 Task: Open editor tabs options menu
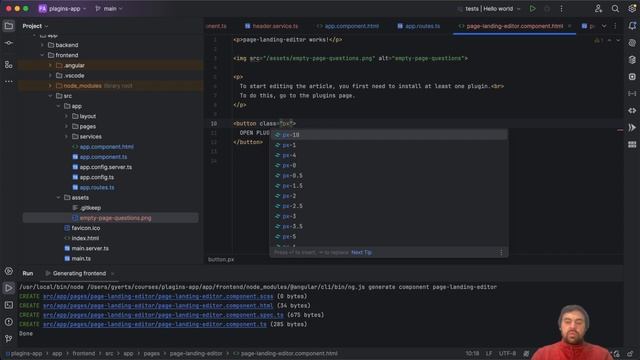[x=615, y=26]
